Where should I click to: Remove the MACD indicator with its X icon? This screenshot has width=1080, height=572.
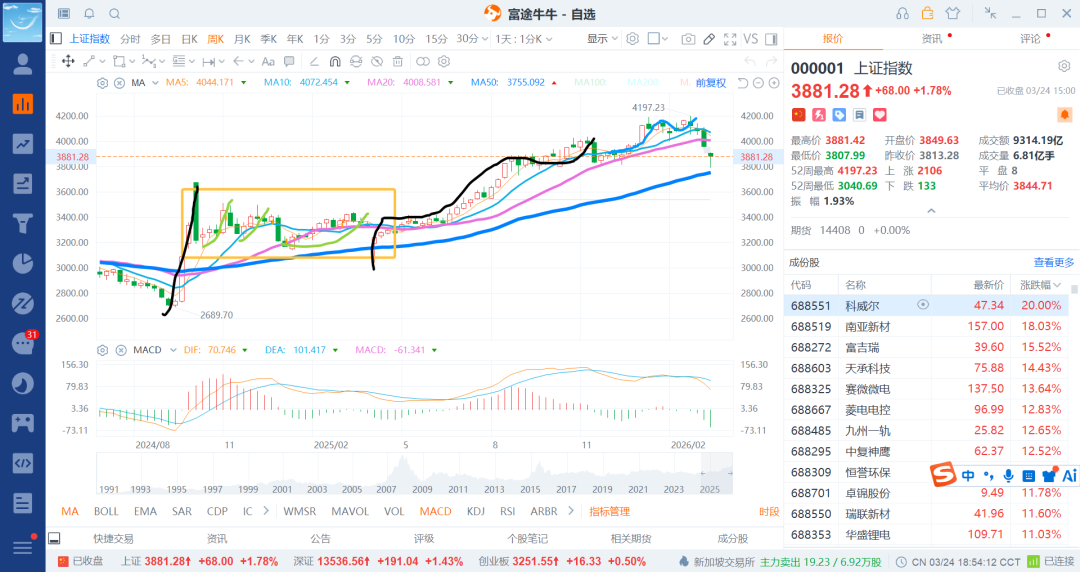click(121, 350)
